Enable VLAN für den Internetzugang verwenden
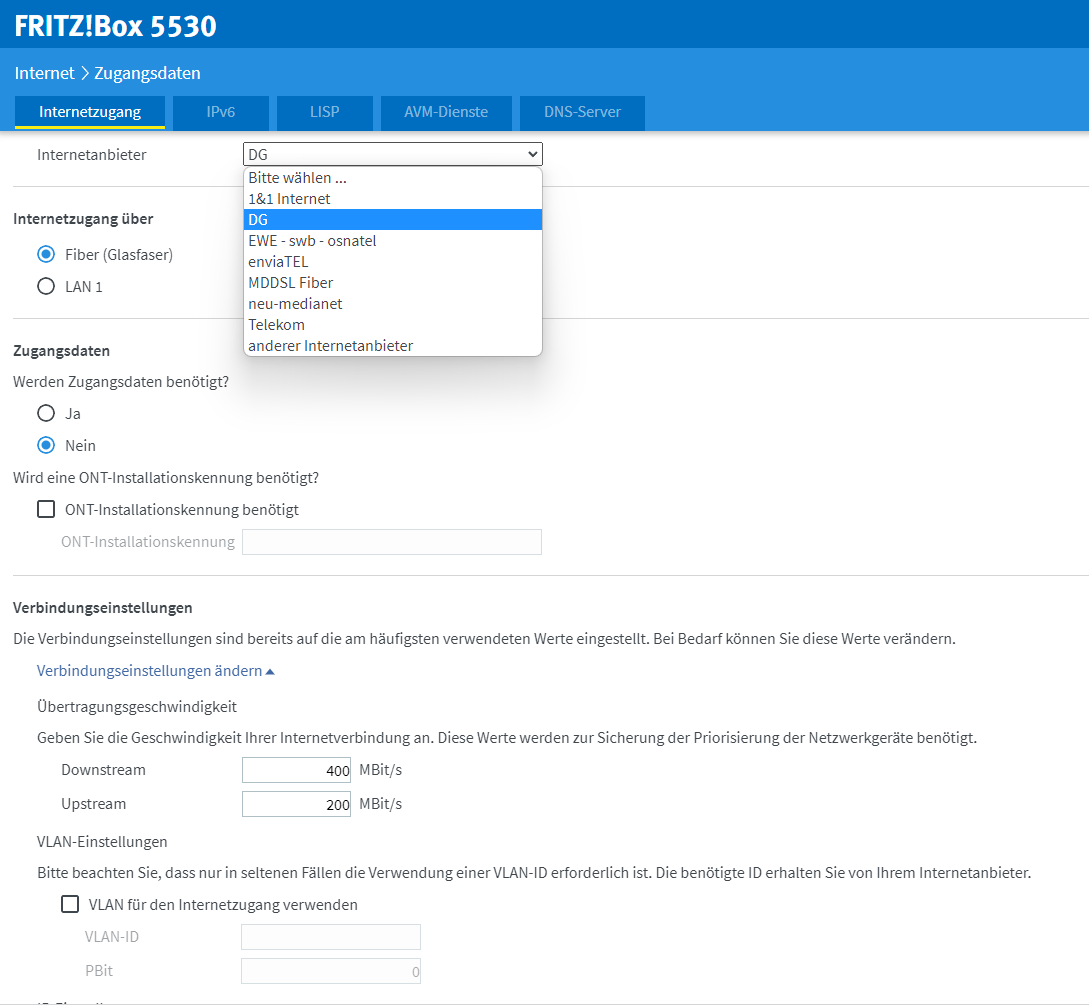The height and width of the screenshot is (1005, 1089). click(x=70, y=904)
